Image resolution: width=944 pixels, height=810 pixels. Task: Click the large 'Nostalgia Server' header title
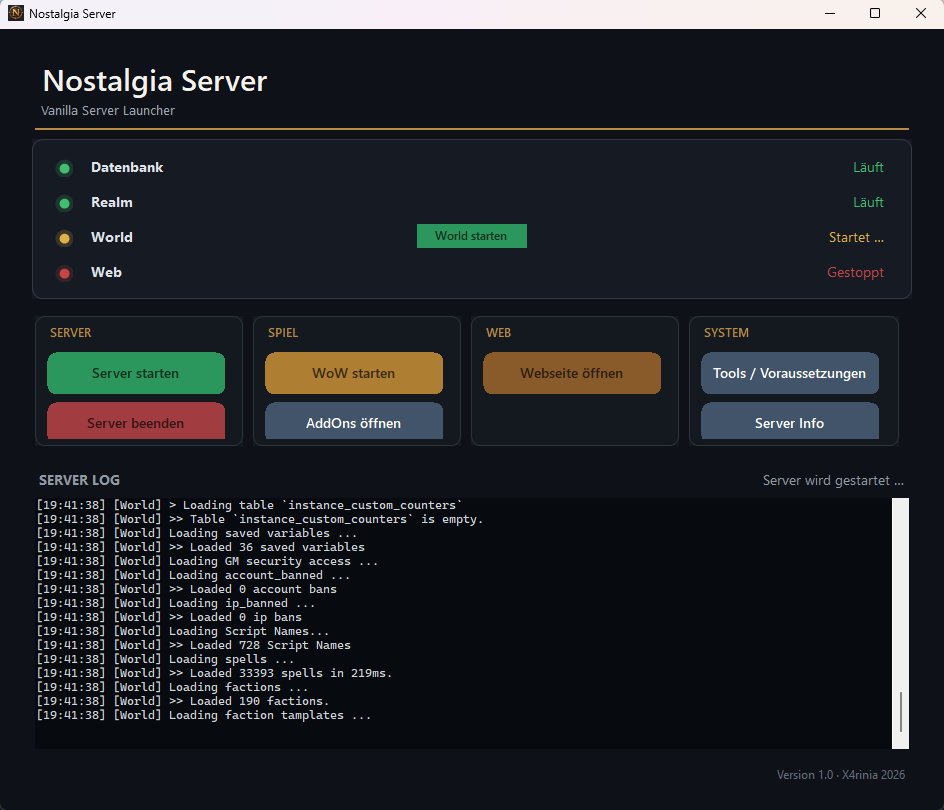[155, 81]
